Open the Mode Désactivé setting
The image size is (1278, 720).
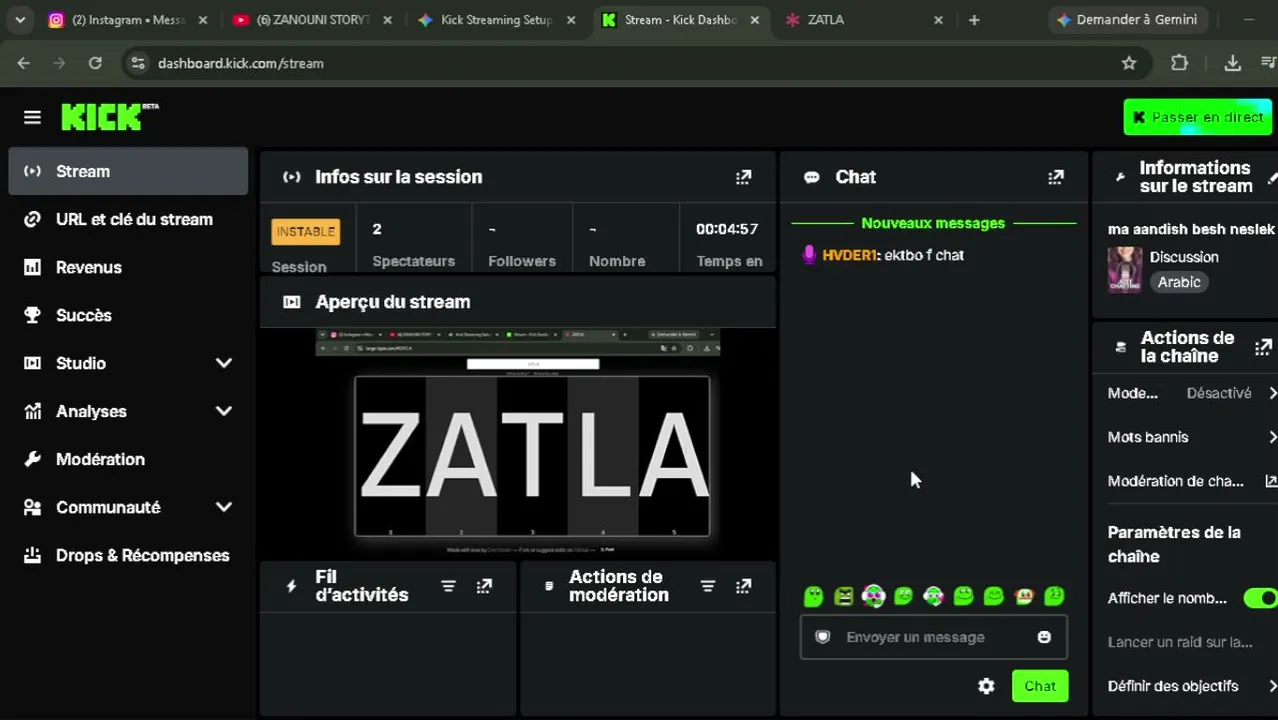[1191, 393]
